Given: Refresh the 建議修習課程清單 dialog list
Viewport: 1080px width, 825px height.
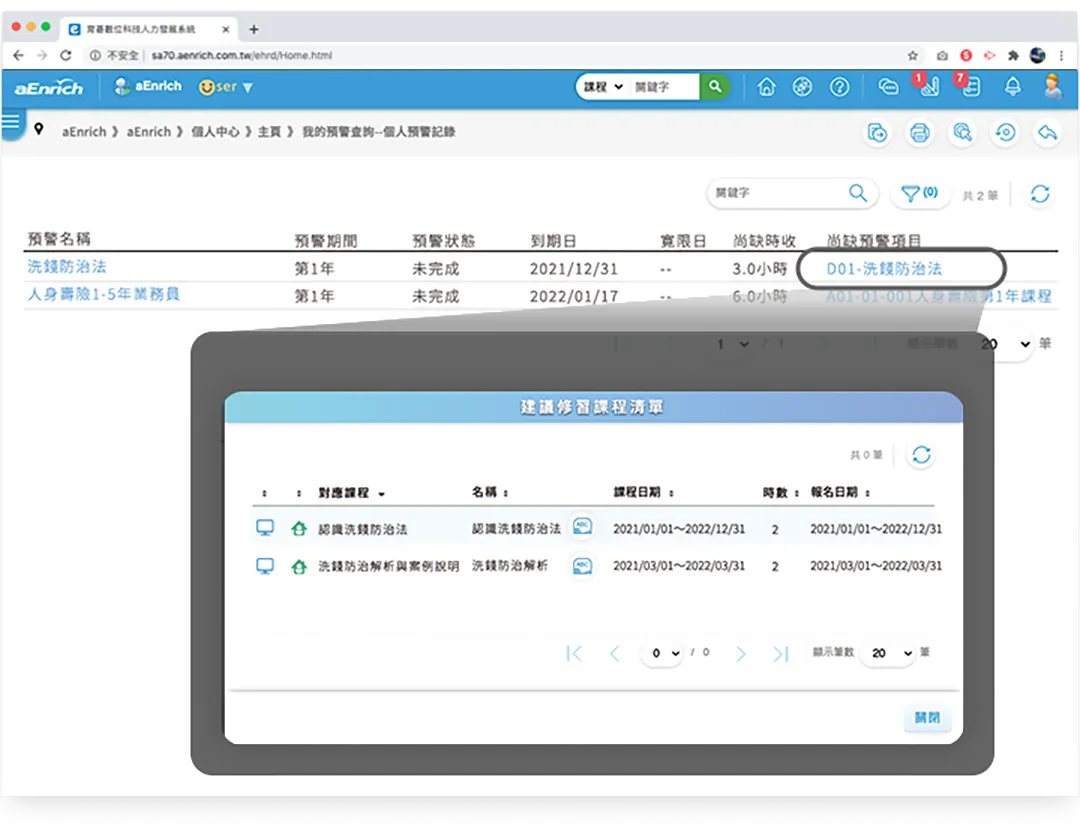Looking at the screenshot, I should (x=921, y=455).
